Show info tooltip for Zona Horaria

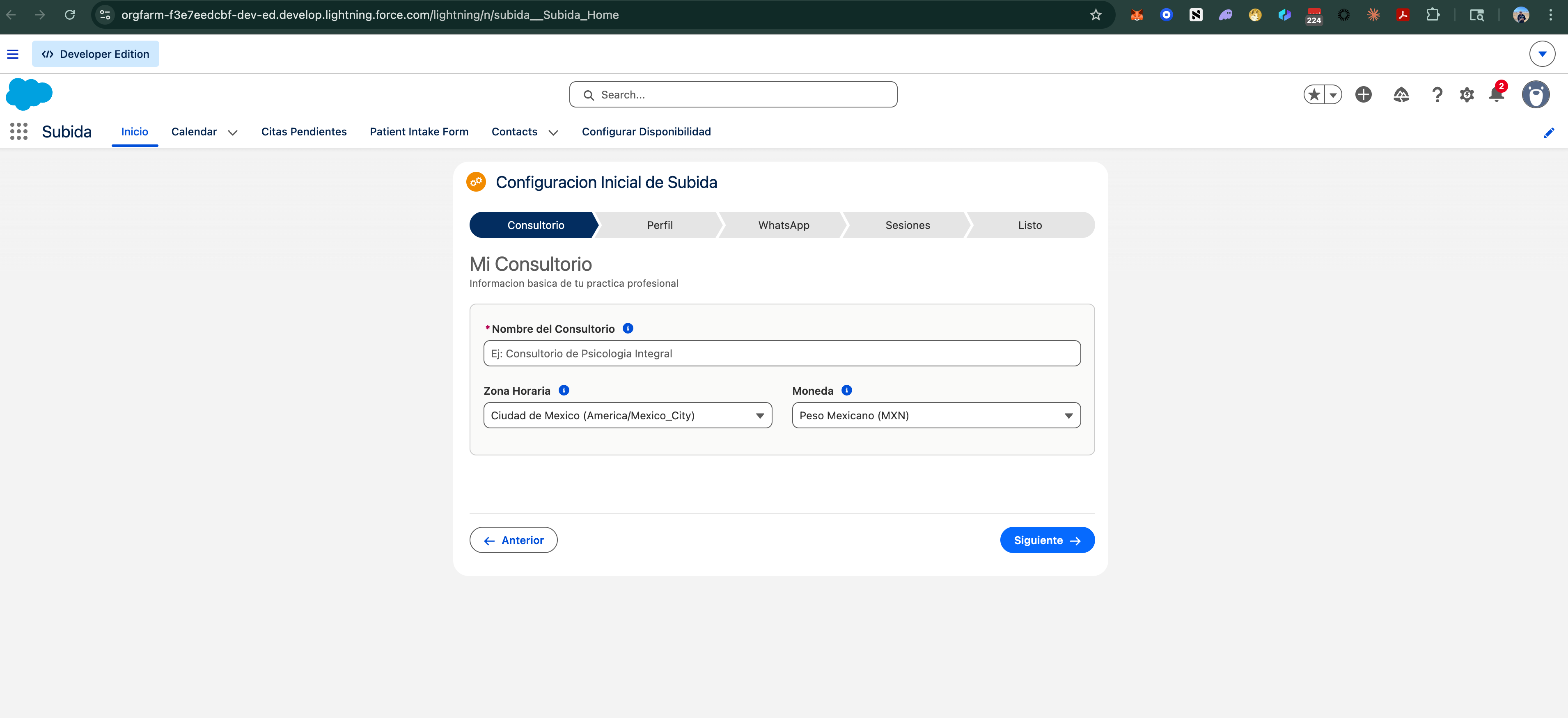click(x=564, y=391)
